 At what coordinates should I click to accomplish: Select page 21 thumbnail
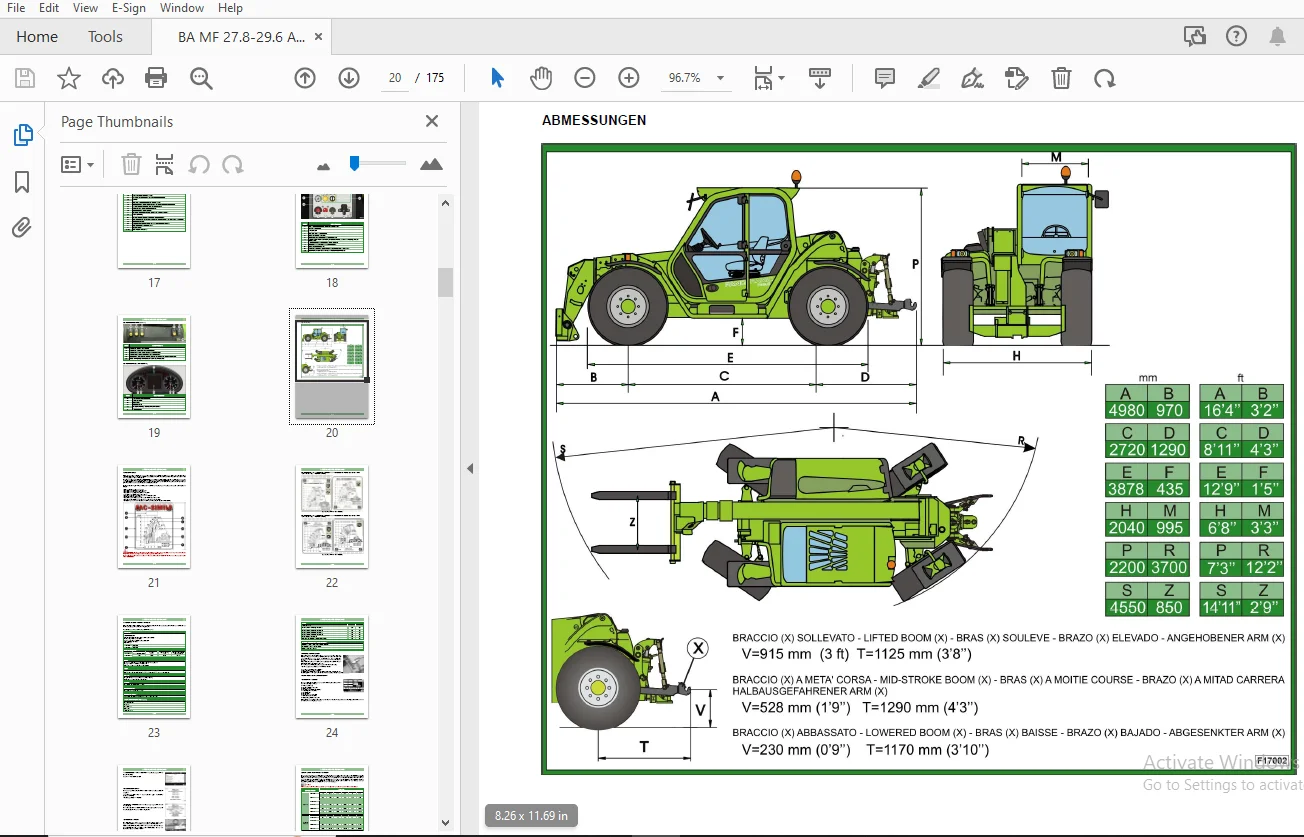(x=154, y=517)
